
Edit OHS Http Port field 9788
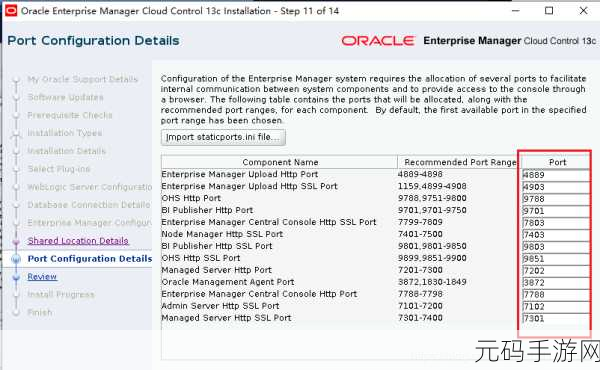556,199
